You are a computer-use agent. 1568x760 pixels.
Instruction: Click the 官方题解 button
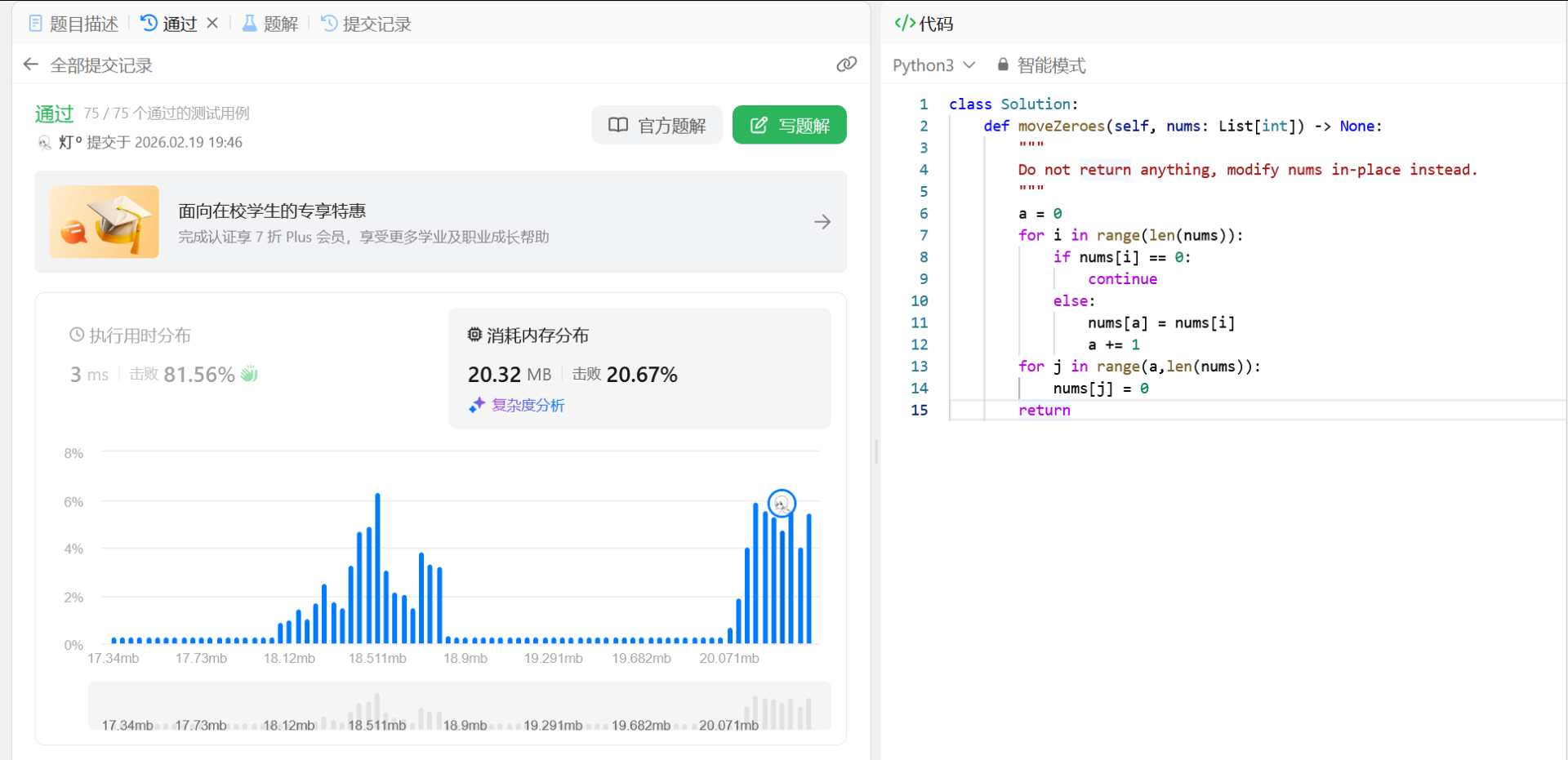(657, 125)
